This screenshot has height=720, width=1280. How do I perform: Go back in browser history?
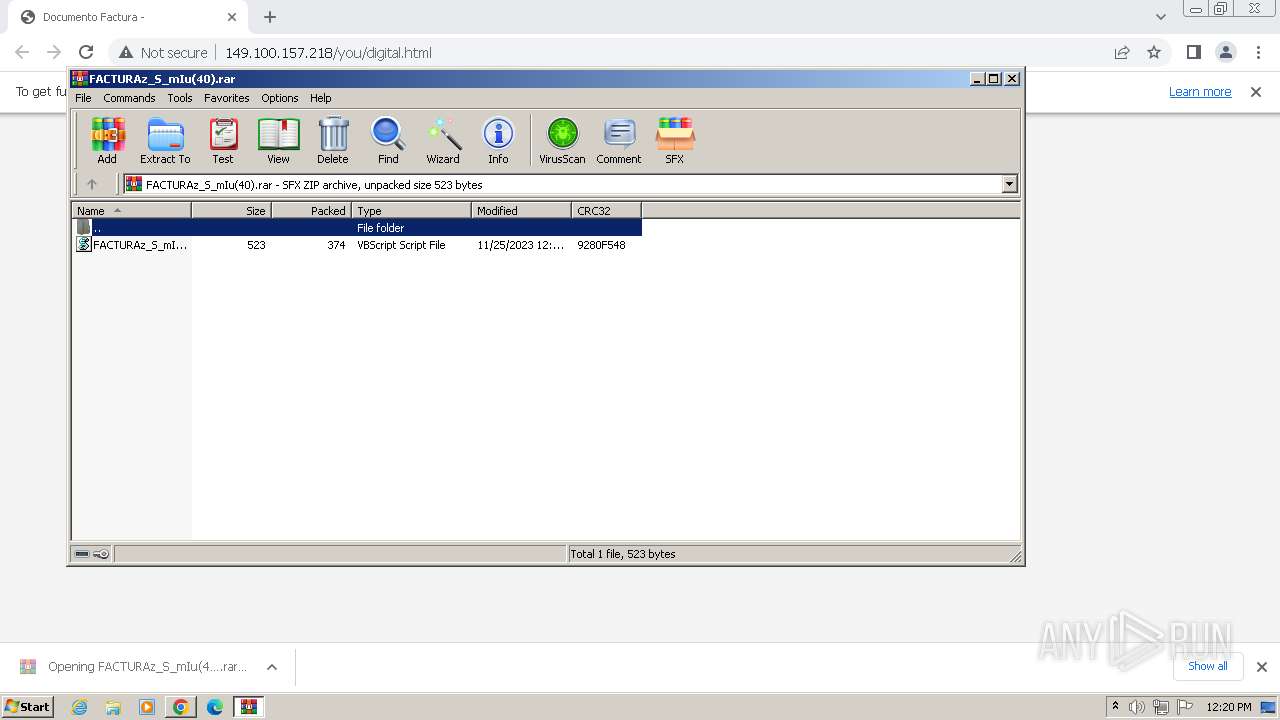[x=22, y=52]
